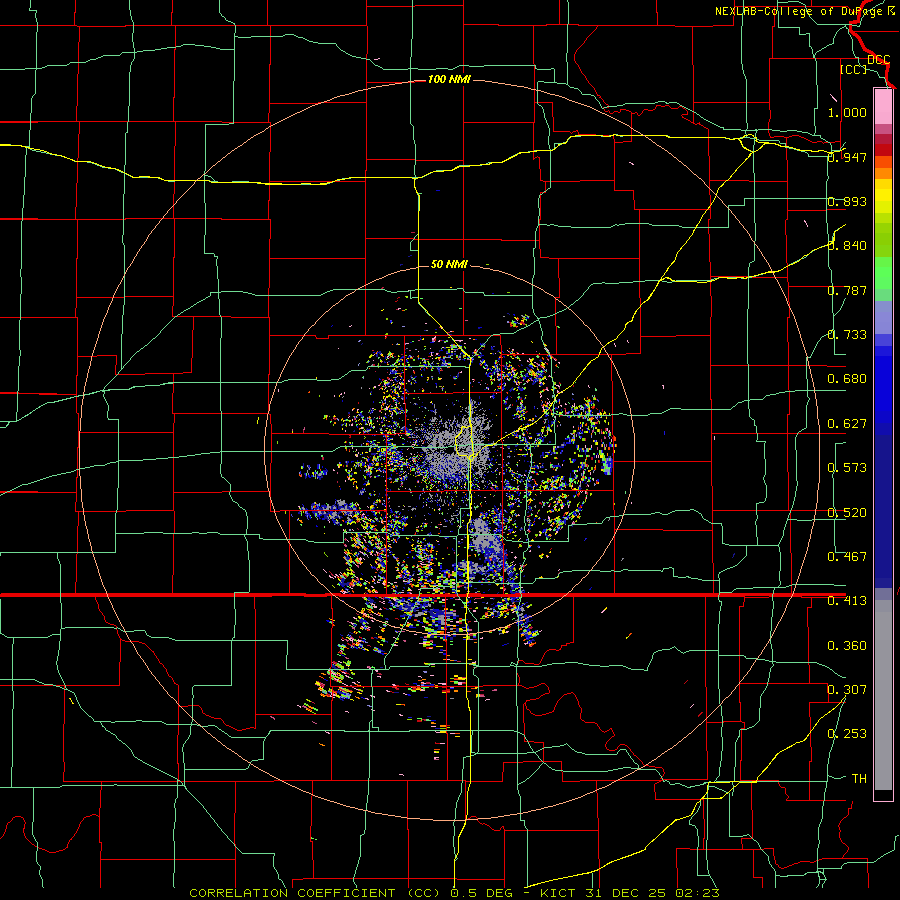Click the 0.307 scale value
Image resolution: width=900 pixels, height=900 pixels.
click(x=847, y=690)
